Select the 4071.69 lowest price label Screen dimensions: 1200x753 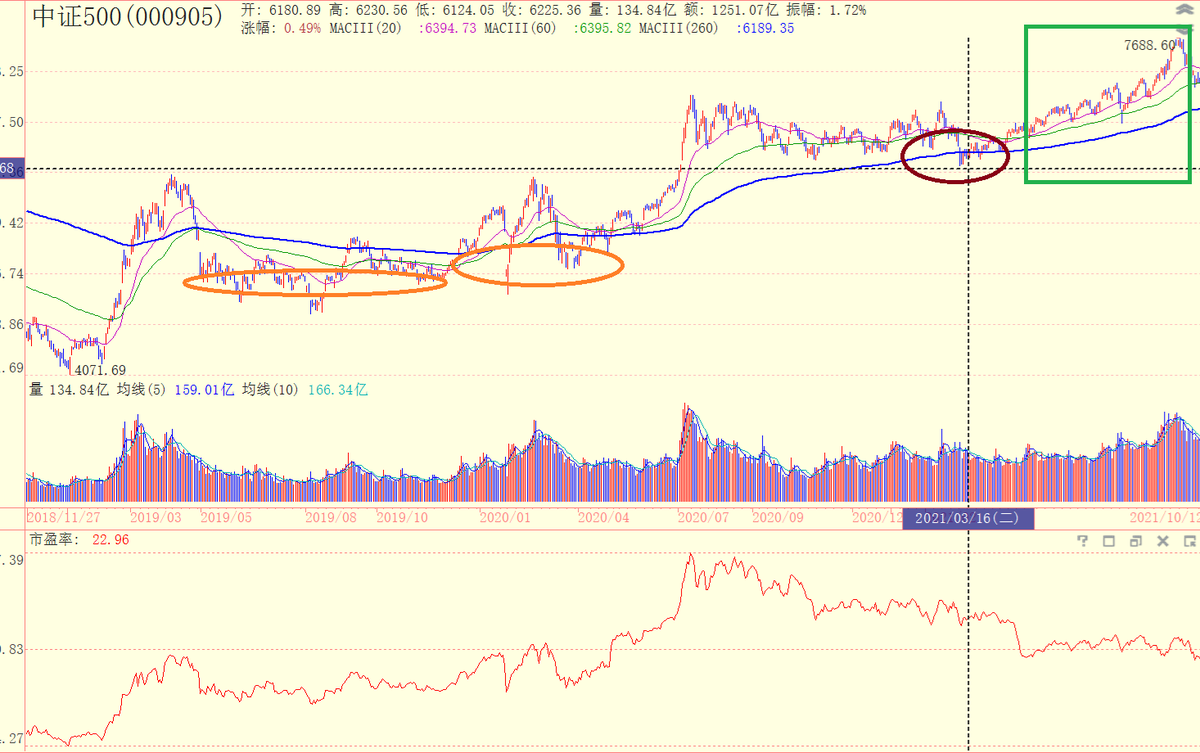(100, 370)
